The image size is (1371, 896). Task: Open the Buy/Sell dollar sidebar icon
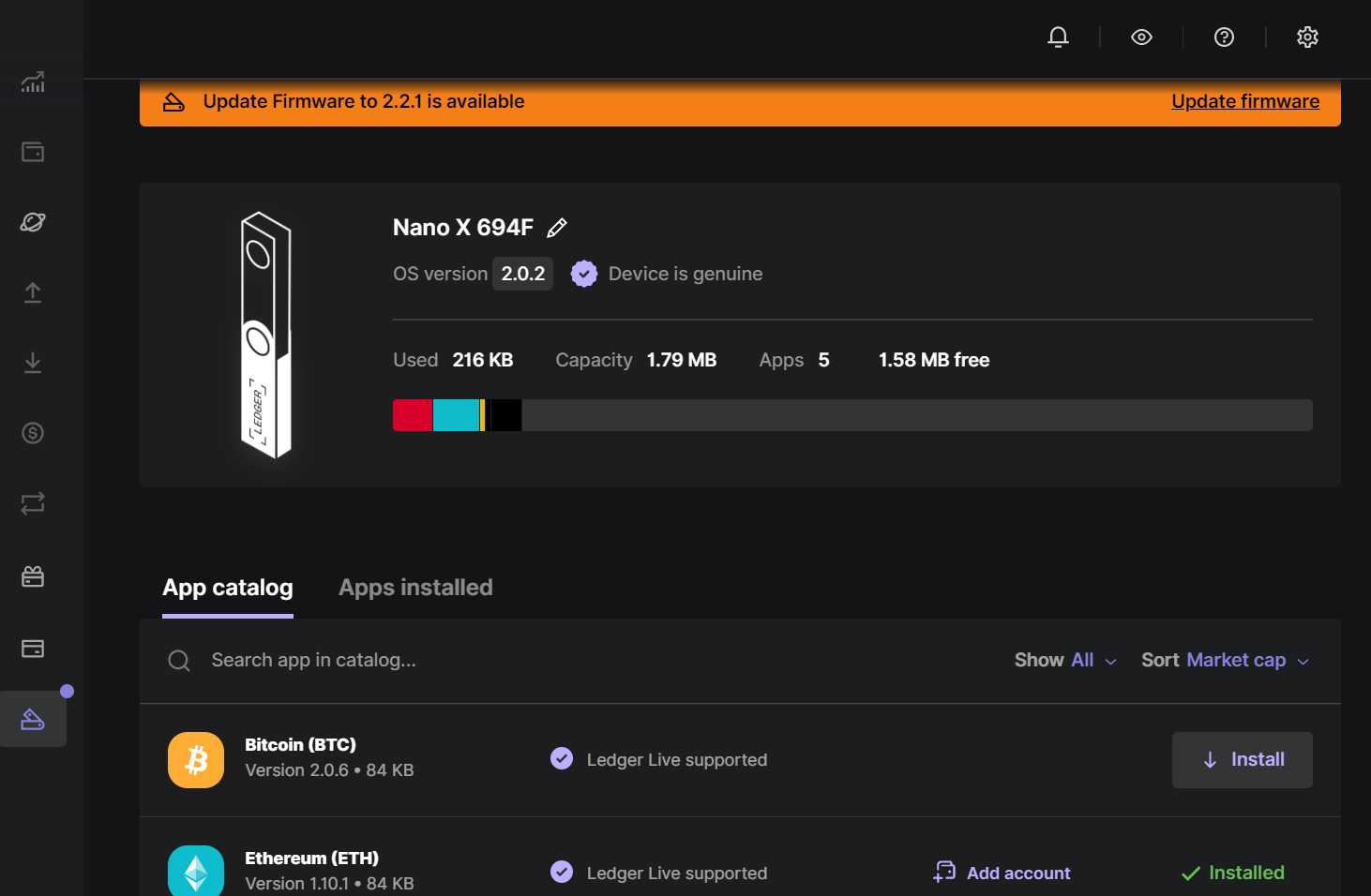coord(33,433)
